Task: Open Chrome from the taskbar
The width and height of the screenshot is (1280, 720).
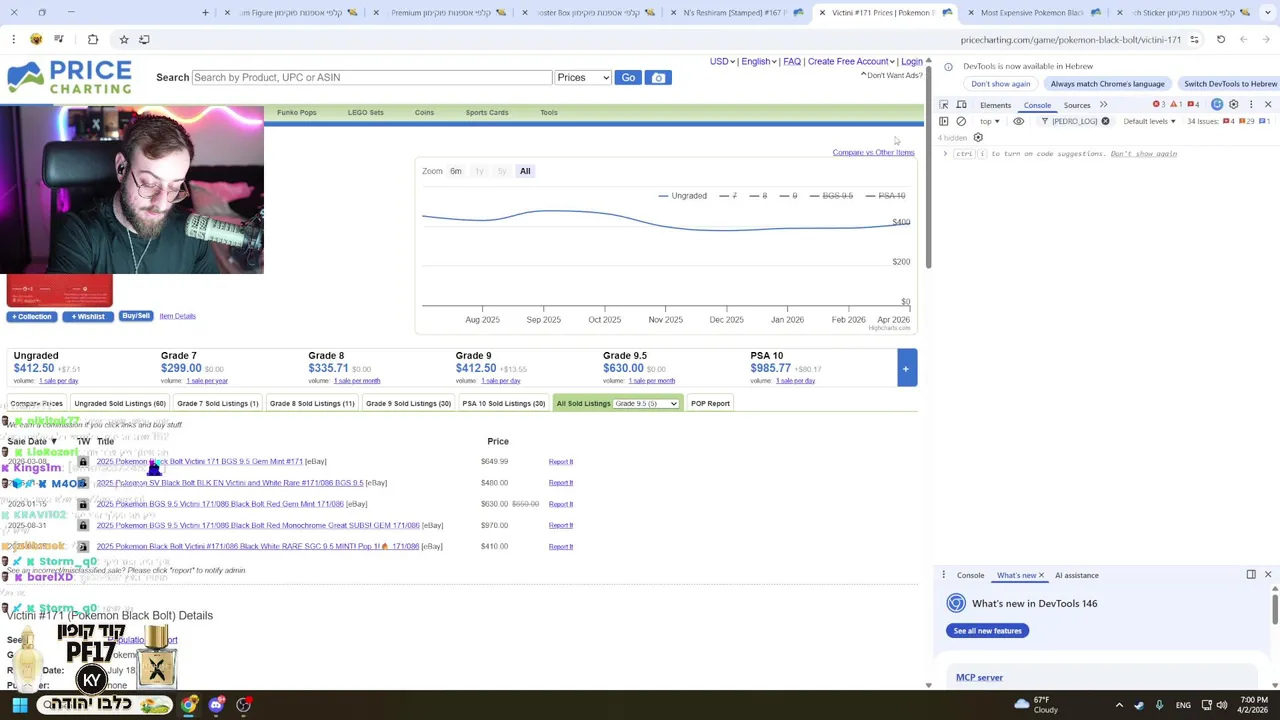Action: (189, 705)
